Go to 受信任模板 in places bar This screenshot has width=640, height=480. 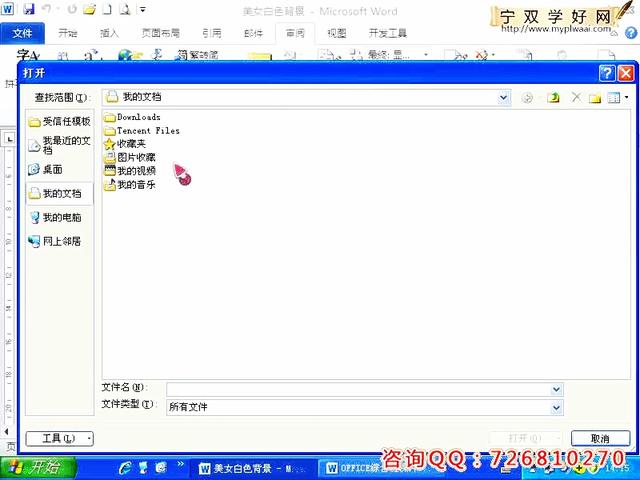tap(60, 121)
